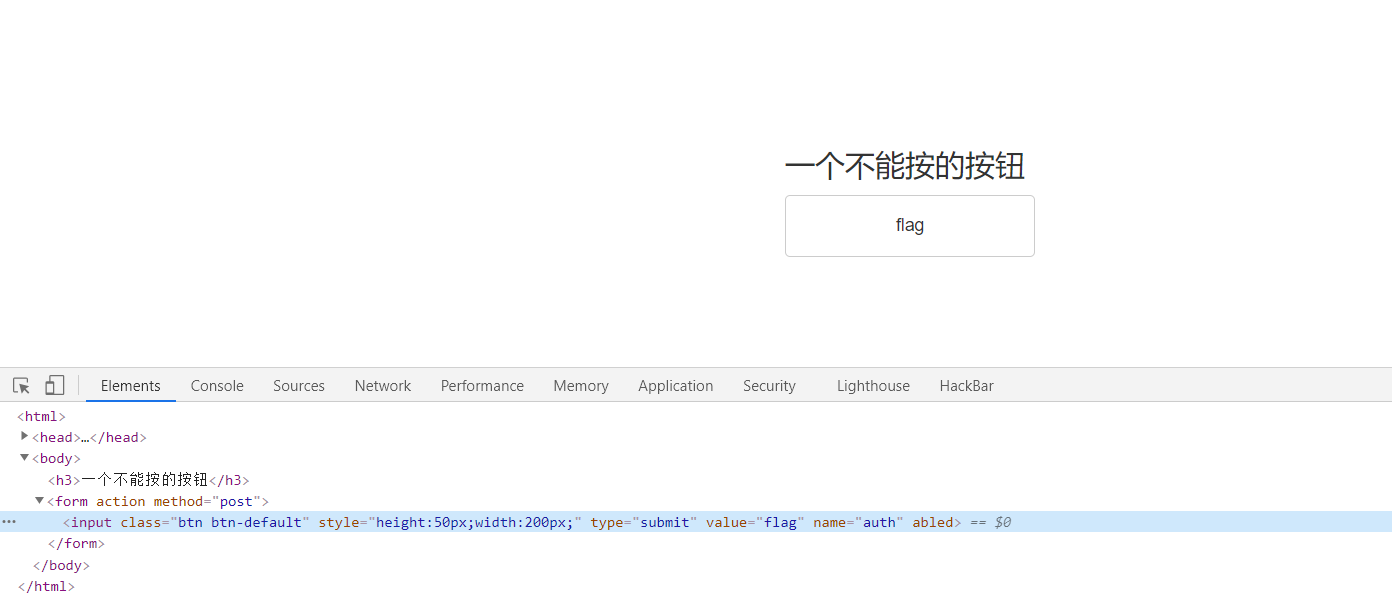Image resolution: width=1392 pixels, height=607 pixels.
Task: Toggle the device toolbar icon
Action: point(55,386)
